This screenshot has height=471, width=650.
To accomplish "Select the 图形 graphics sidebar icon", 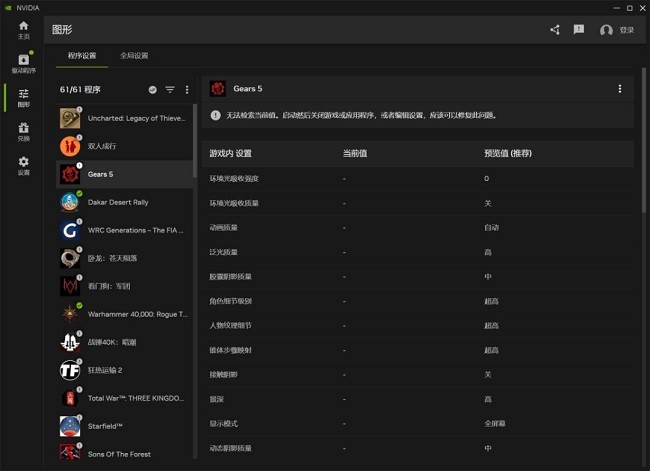I will 23,97.
